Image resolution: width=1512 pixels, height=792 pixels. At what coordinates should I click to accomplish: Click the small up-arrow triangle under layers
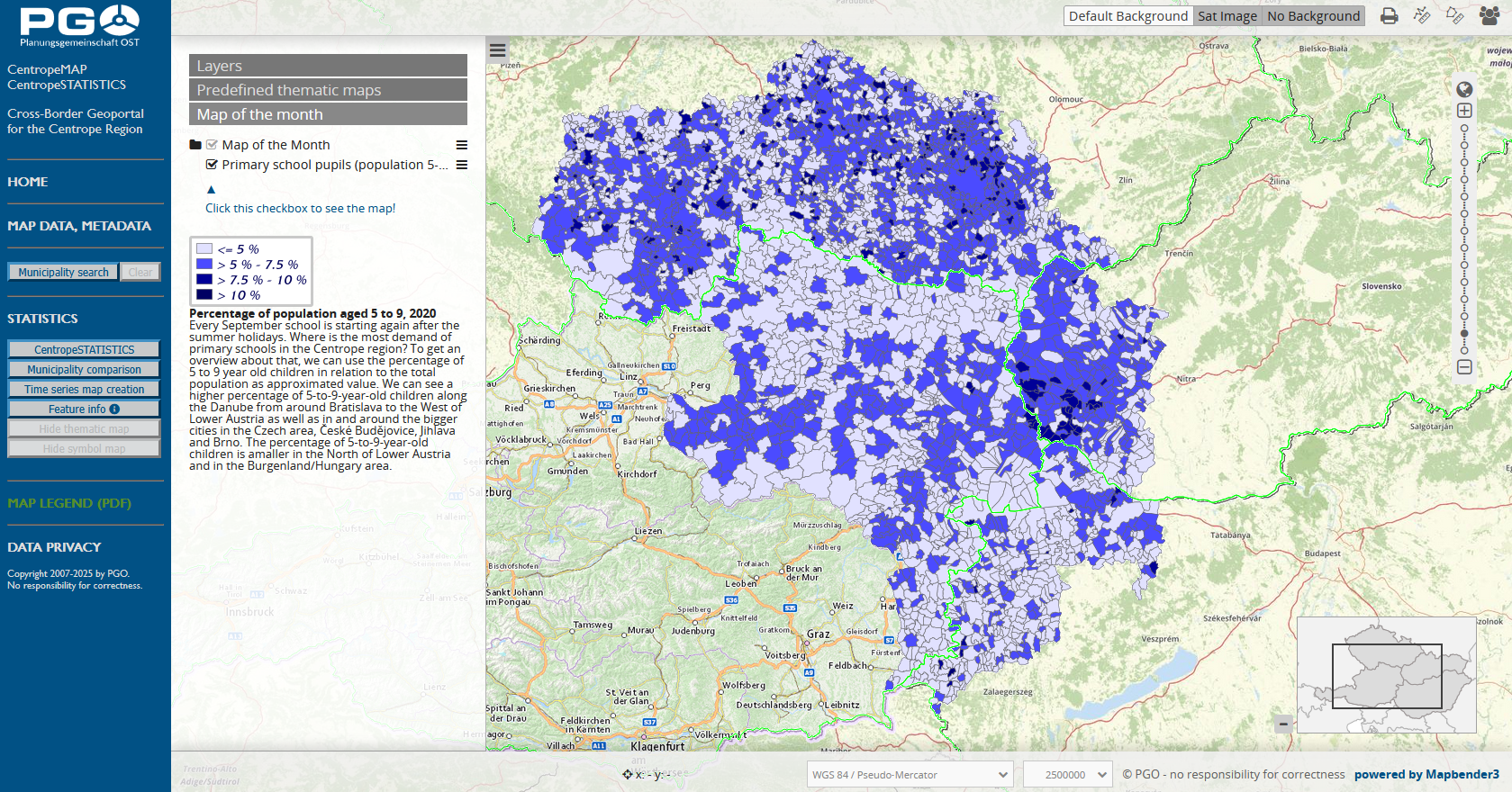click(x=211, y=189)
